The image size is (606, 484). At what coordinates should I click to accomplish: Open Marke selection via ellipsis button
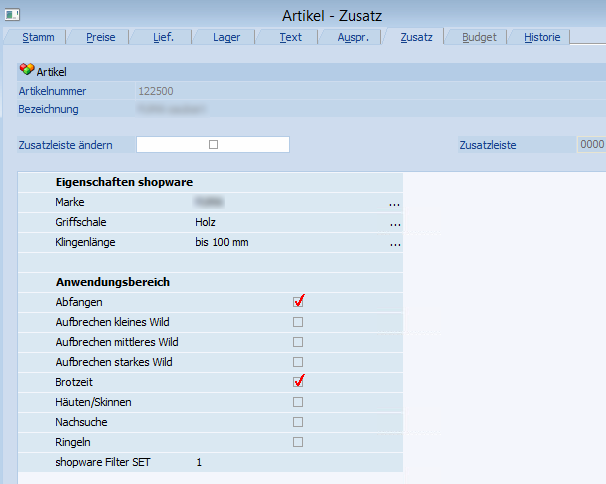click(x=395, y=203)
